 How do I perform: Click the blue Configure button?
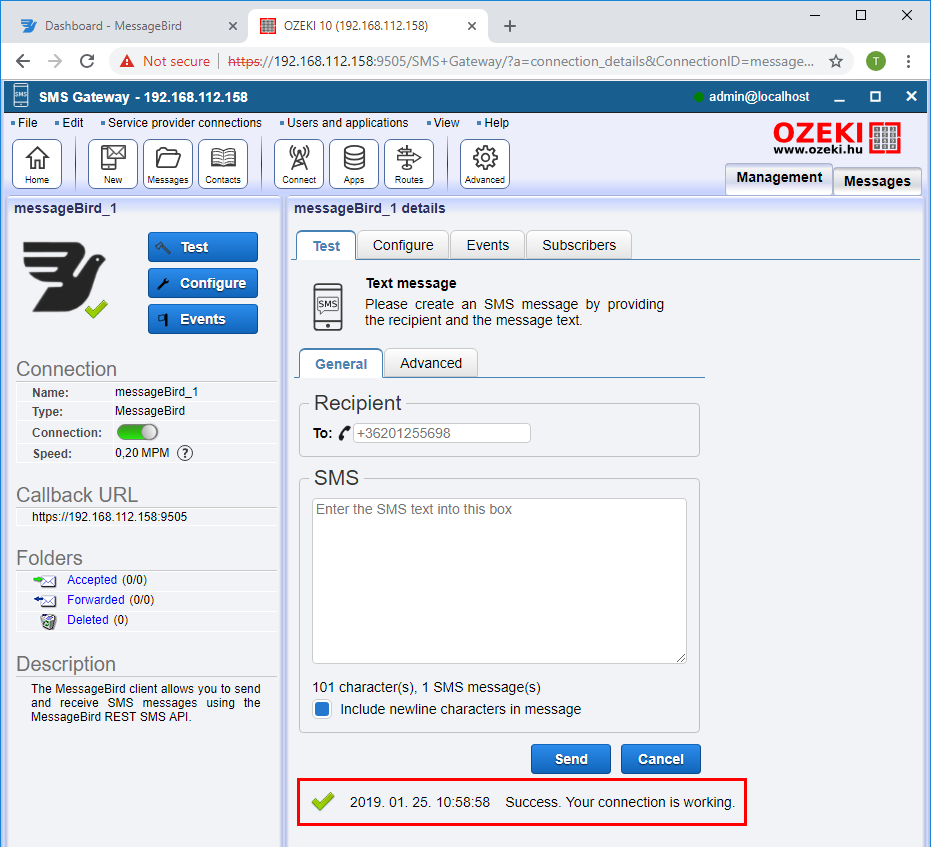(x=203, y=283)
